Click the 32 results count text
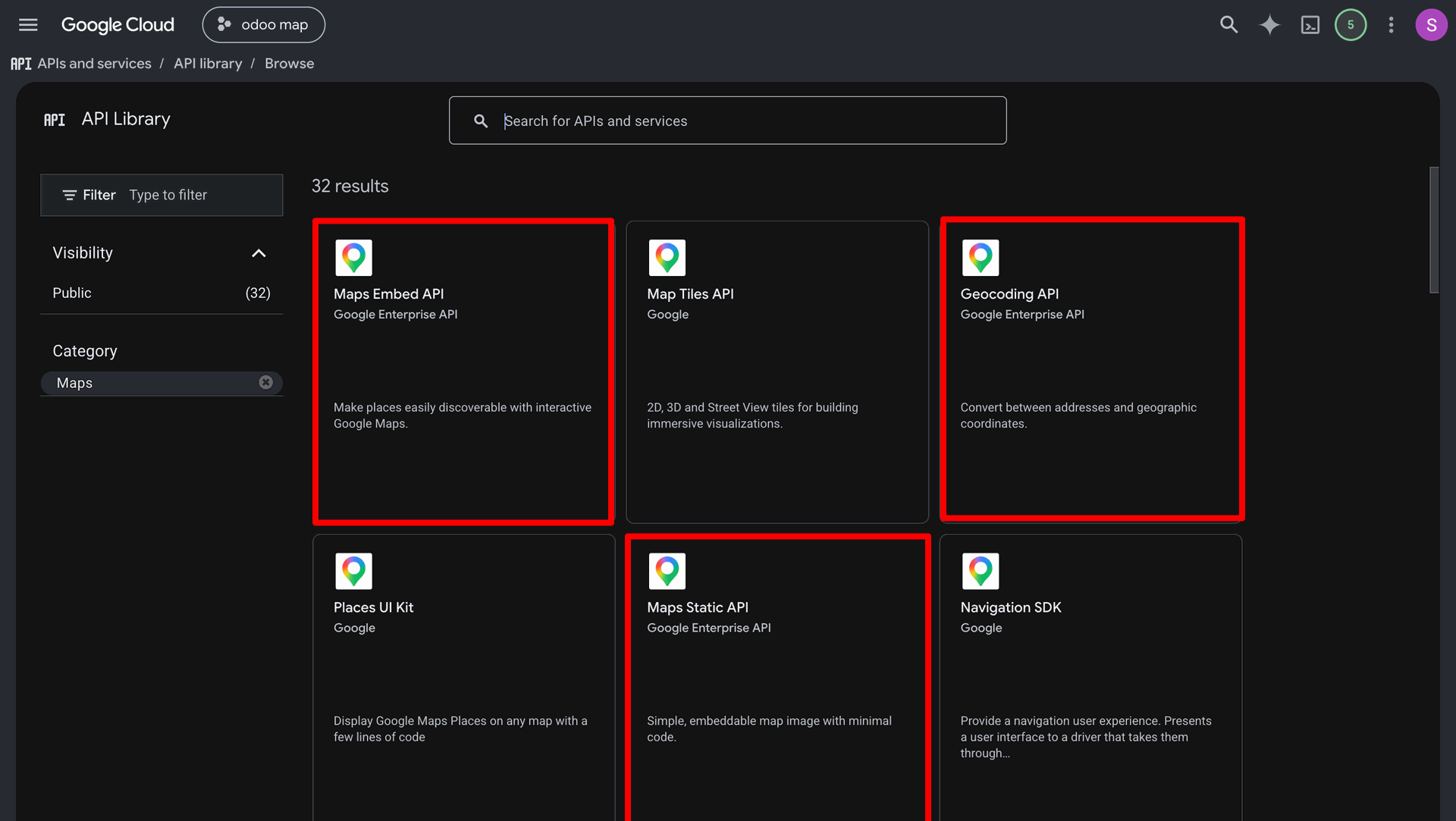 click(x=350, y=186)
